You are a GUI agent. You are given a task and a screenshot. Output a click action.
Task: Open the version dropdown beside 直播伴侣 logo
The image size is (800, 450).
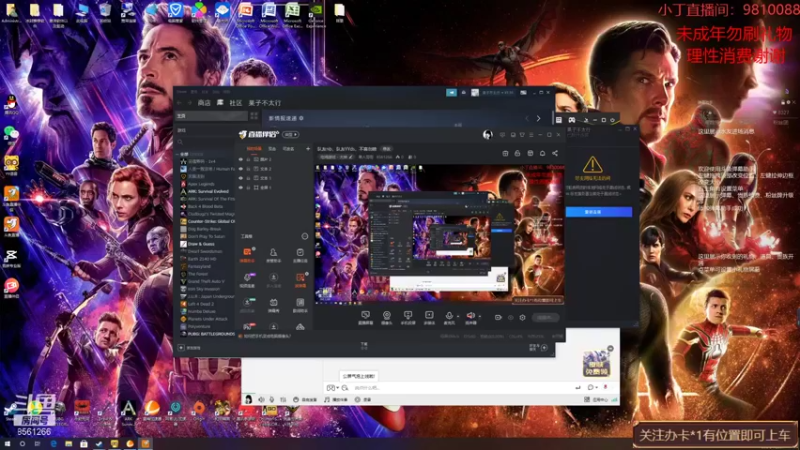291,134
